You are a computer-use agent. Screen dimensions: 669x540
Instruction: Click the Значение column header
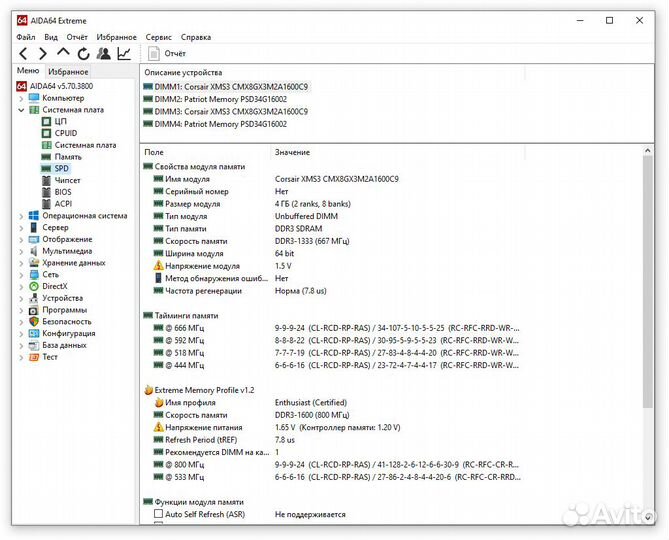pyautogui.click(x=292, y=152)
